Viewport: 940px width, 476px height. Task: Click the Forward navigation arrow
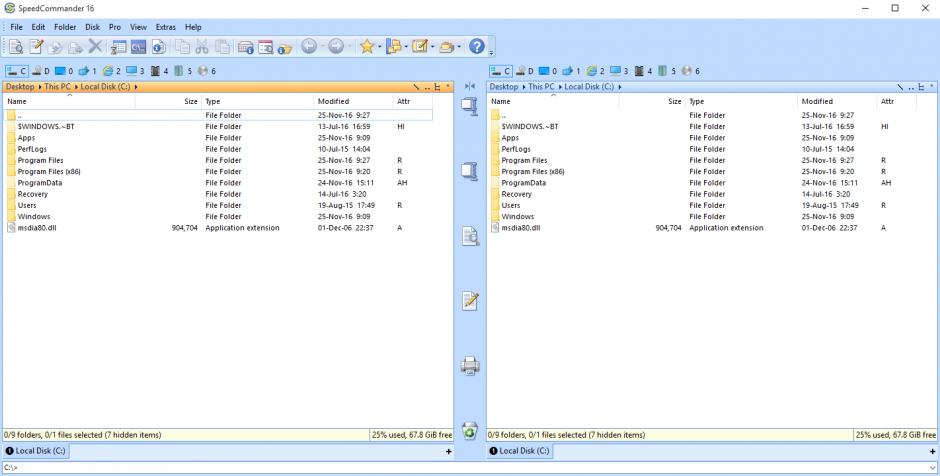click(336, 46)
